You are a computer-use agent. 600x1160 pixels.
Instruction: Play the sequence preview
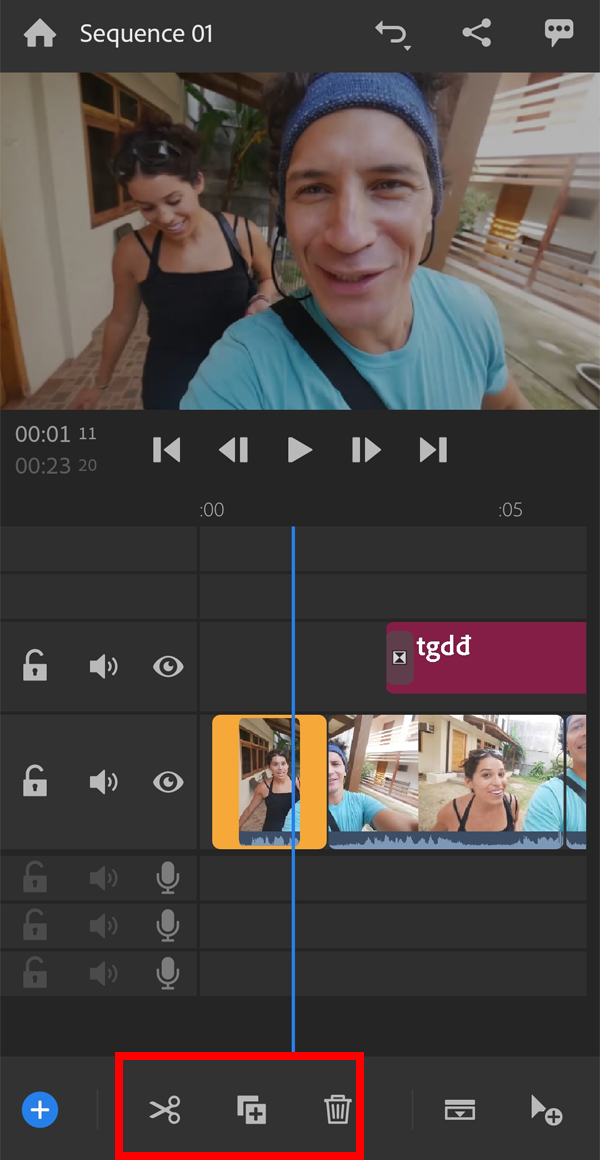click(300, 449)
